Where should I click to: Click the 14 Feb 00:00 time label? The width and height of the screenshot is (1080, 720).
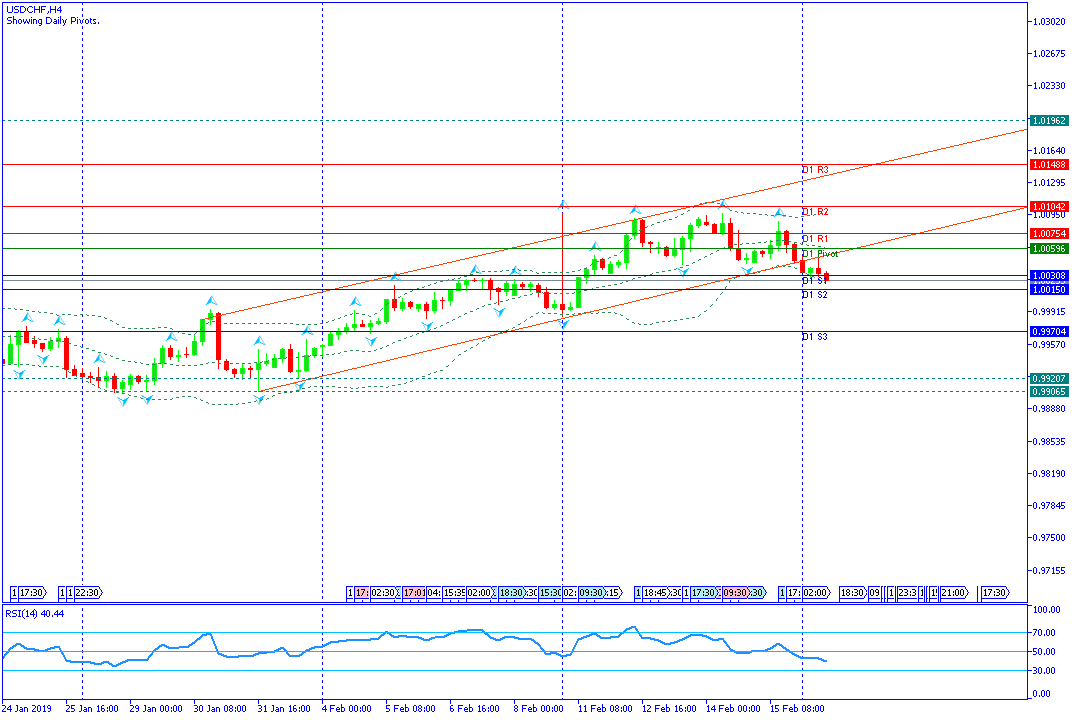click(x=733, y=708)
